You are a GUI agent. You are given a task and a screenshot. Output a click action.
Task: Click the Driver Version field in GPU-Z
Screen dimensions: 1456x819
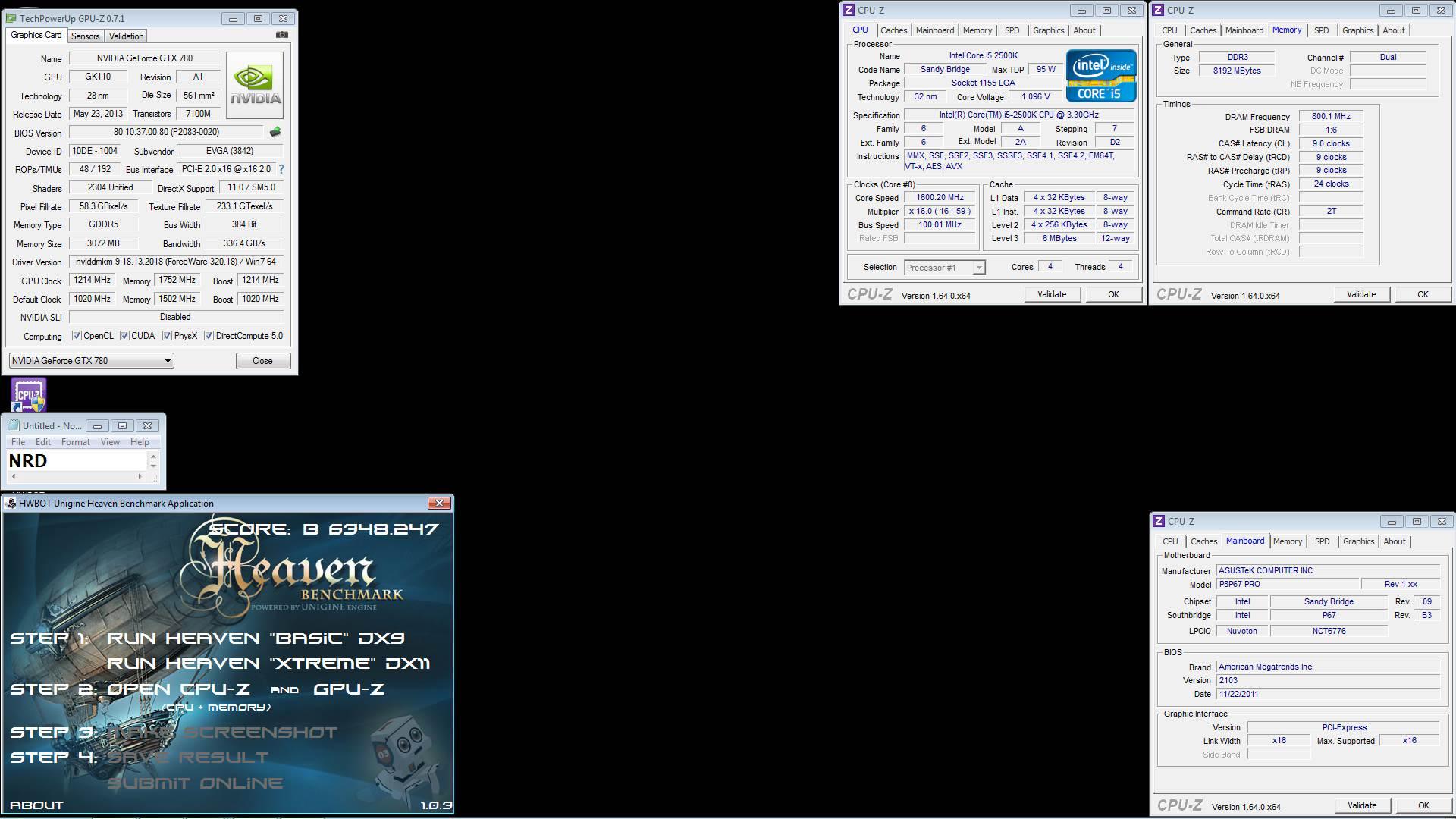click(176, 262)
